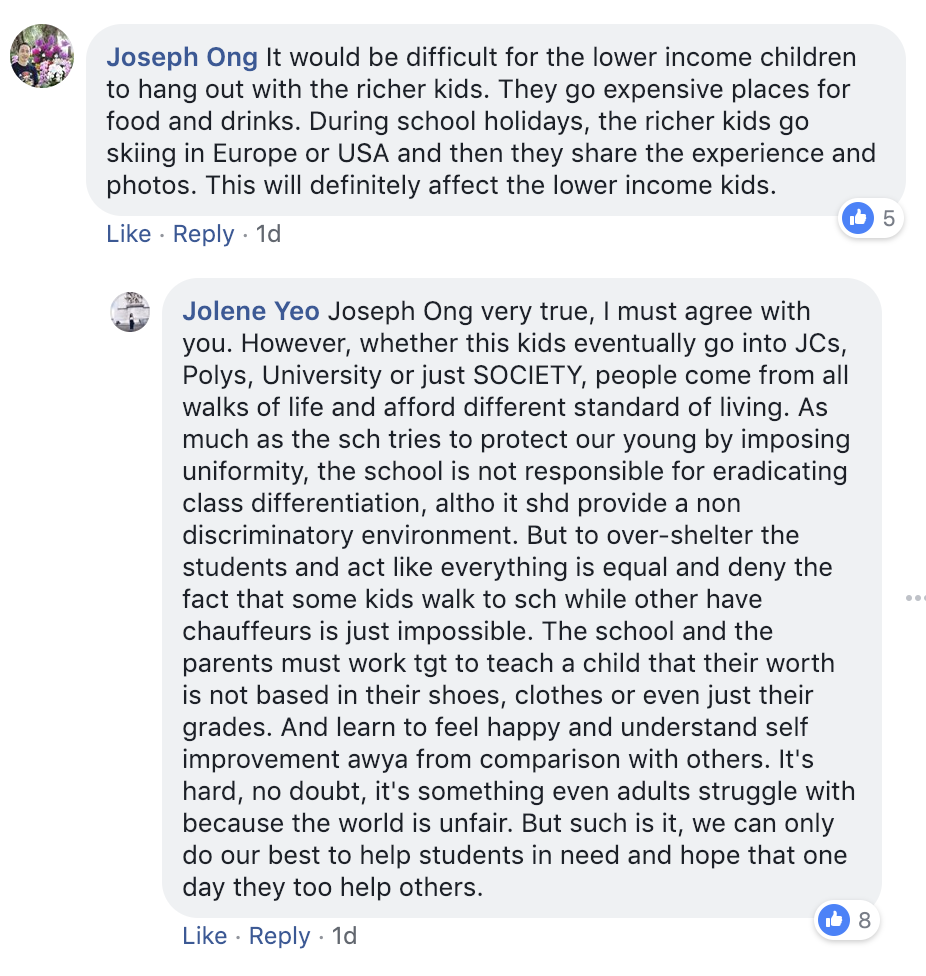
Task: Open the 1d timestamp under Joseph's comment
Action: 269,234
